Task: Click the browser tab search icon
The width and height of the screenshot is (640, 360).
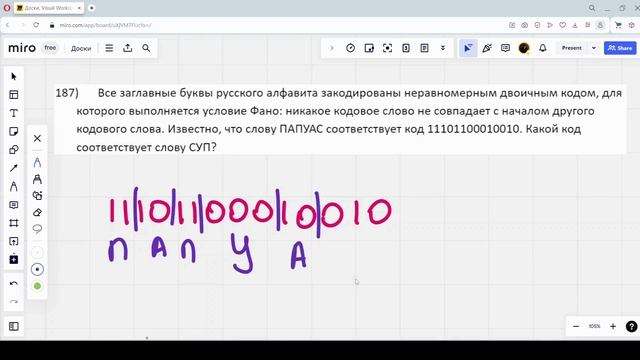Action: [x=592, y=8]
